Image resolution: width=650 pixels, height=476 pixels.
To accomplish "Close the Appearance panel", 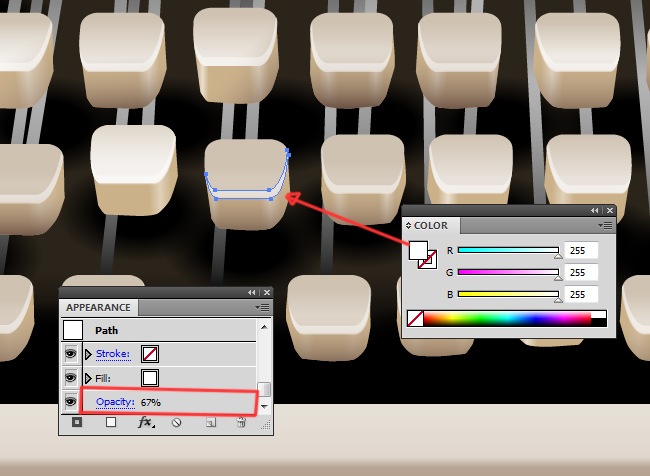I will tap(267, 292).
